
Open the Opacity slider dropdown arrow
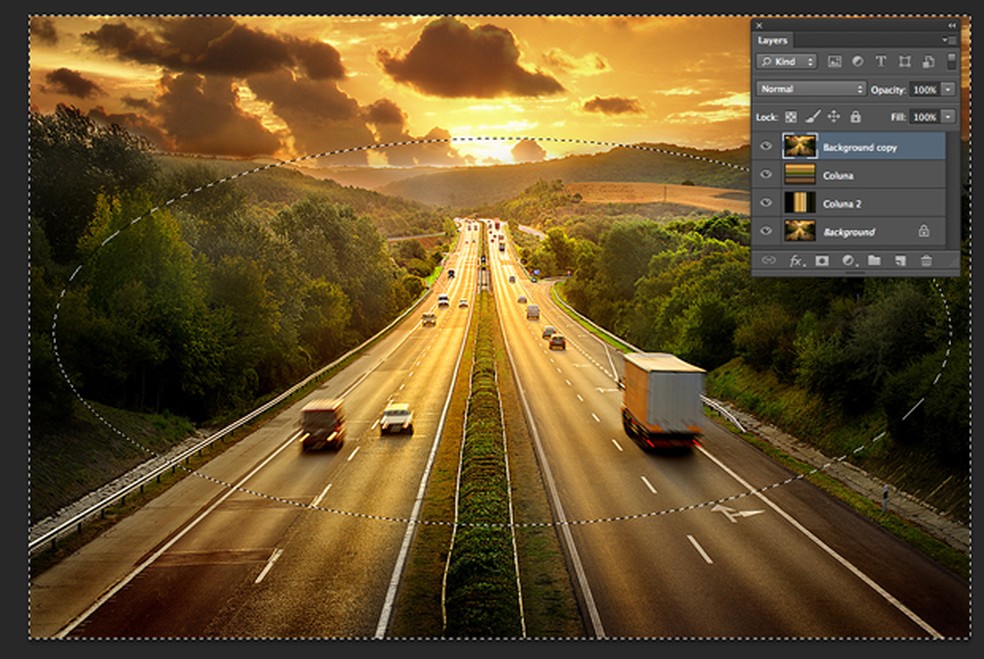(x=948, y=89)
